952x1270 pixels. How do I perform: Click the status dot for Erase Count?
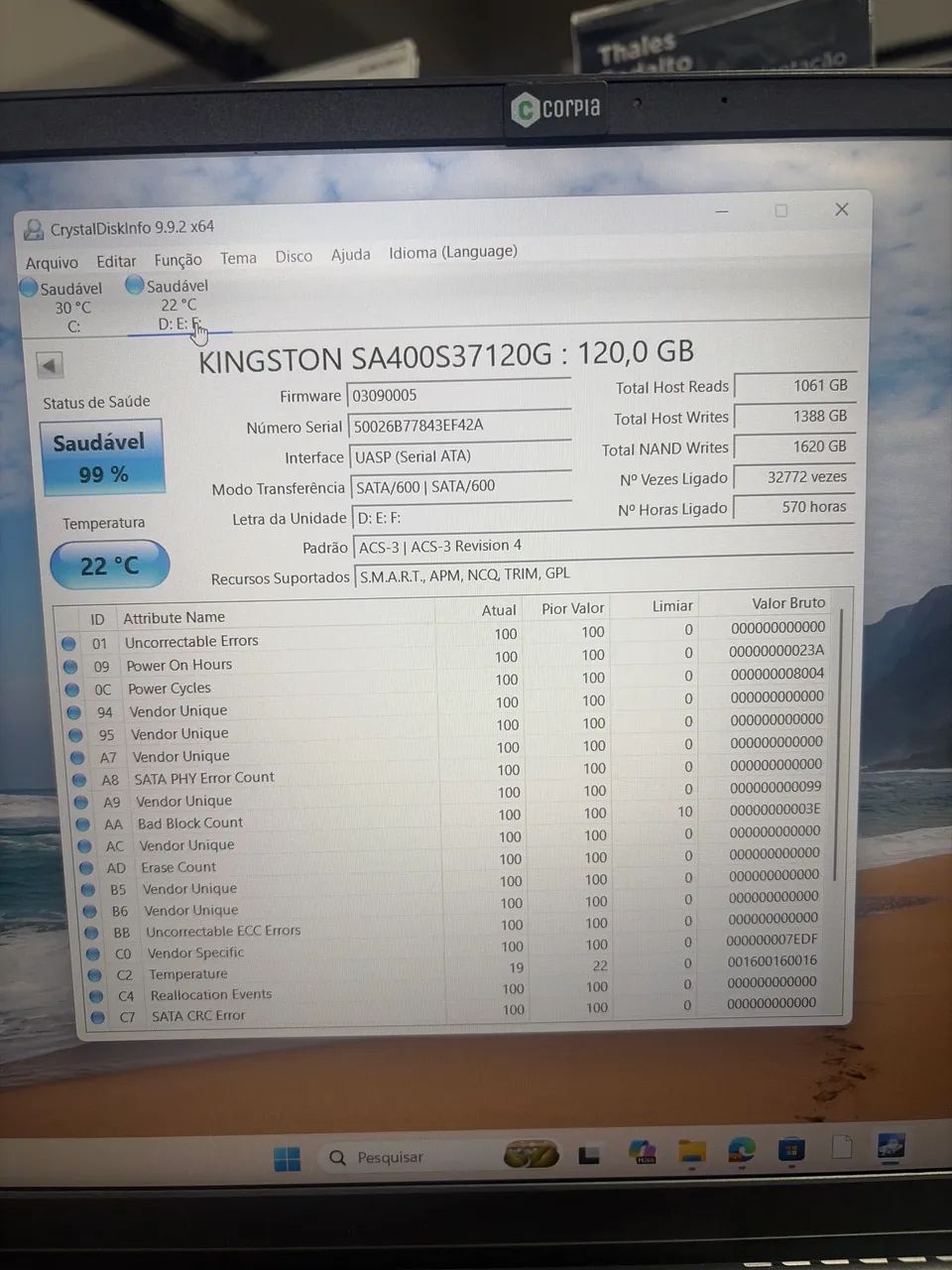pyautogui.click(x=86, y=868)
